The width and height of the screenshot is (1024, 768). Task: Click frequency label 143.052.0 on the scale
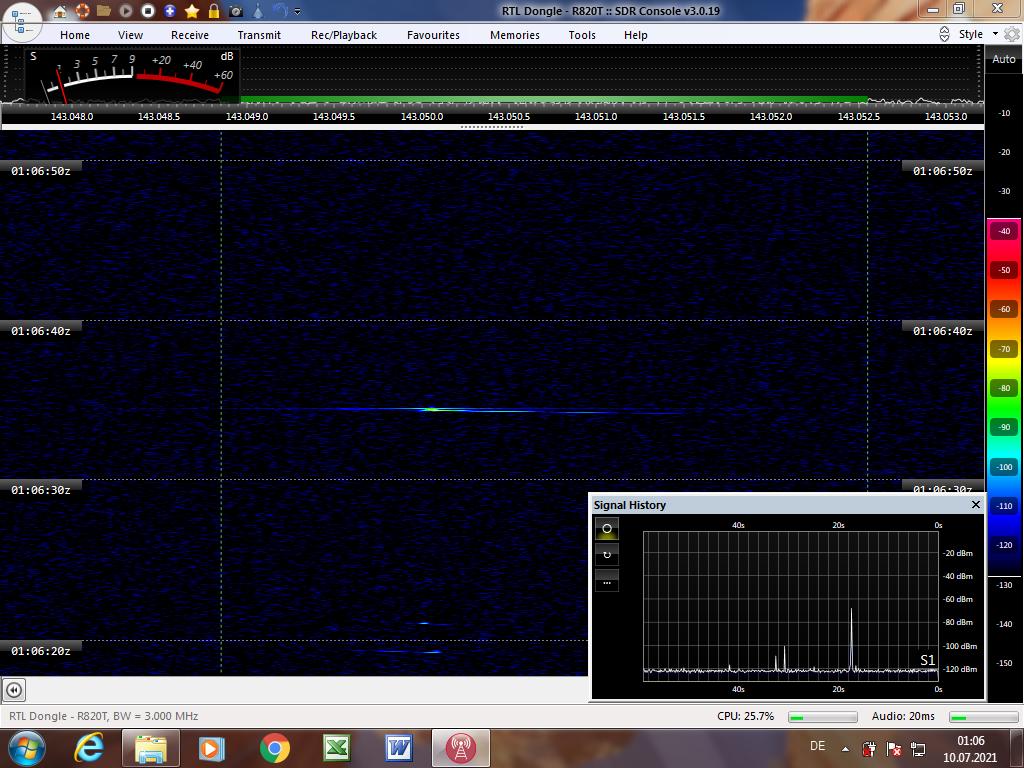click(x=771, y=116)
